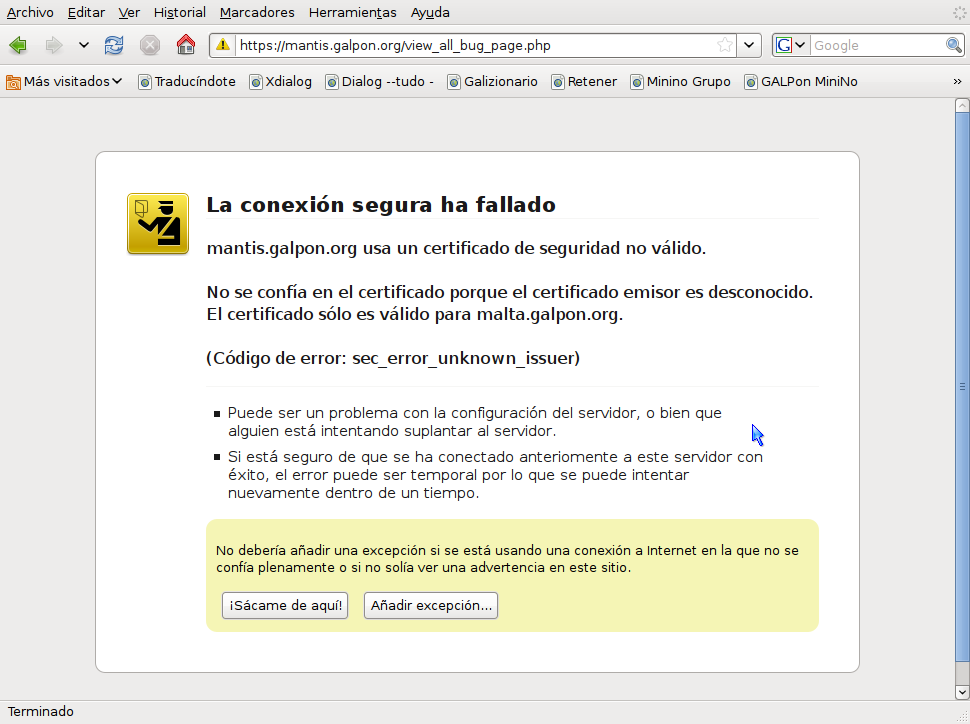970x724 pixels.
Task: Open the back/forward history dropdown arrow
Action: pyautogui.click(x=84, y=45)
